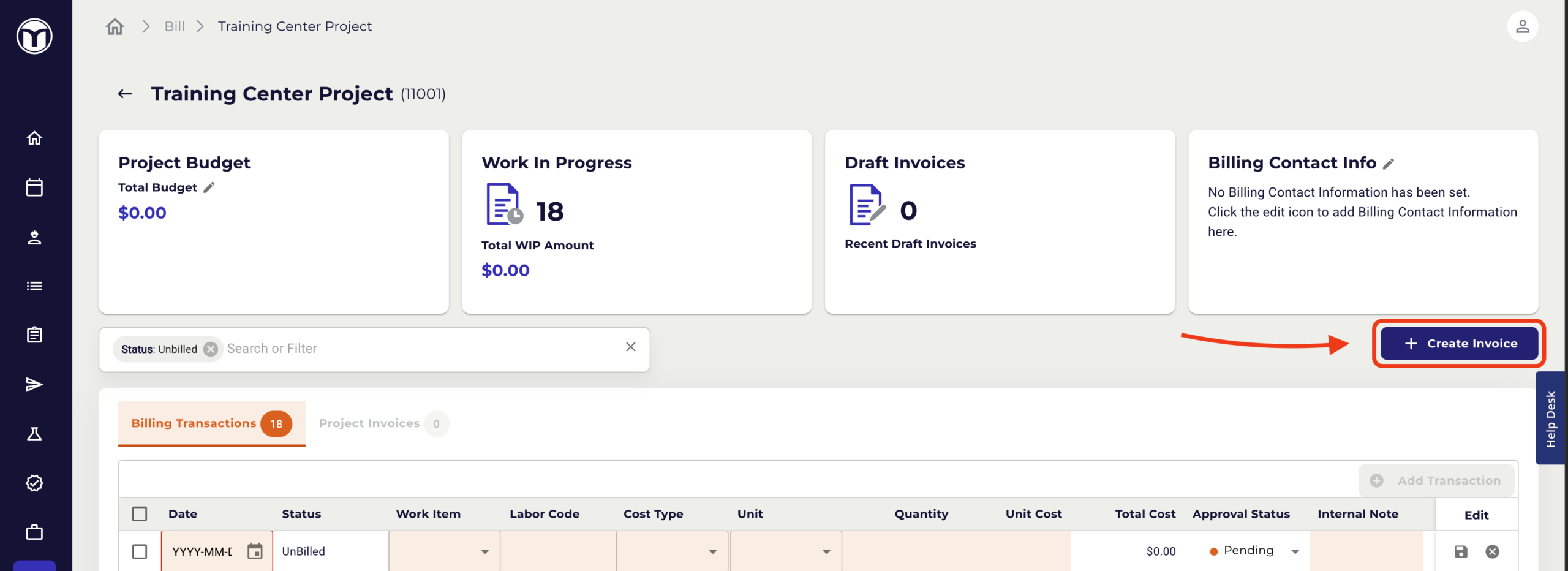
Task: Switch to Billing Transactions tab
Action: click(211, 424)
